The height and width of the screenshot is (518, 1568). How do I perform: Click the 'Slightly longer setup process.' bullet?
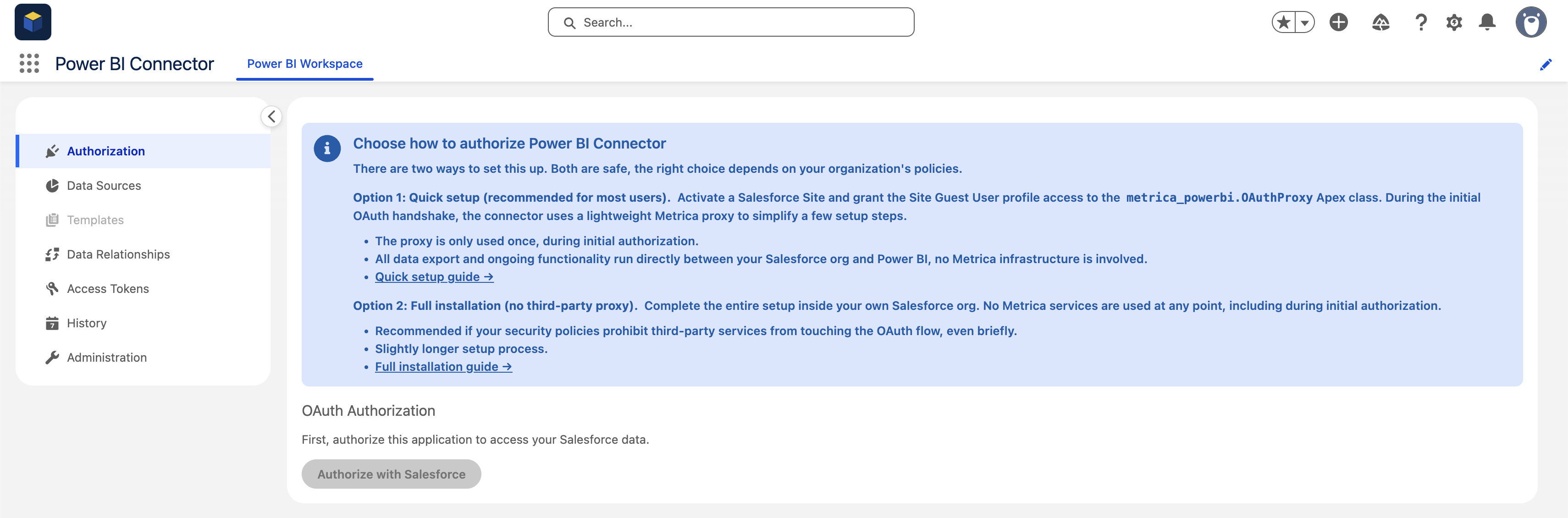click(461, 349)
